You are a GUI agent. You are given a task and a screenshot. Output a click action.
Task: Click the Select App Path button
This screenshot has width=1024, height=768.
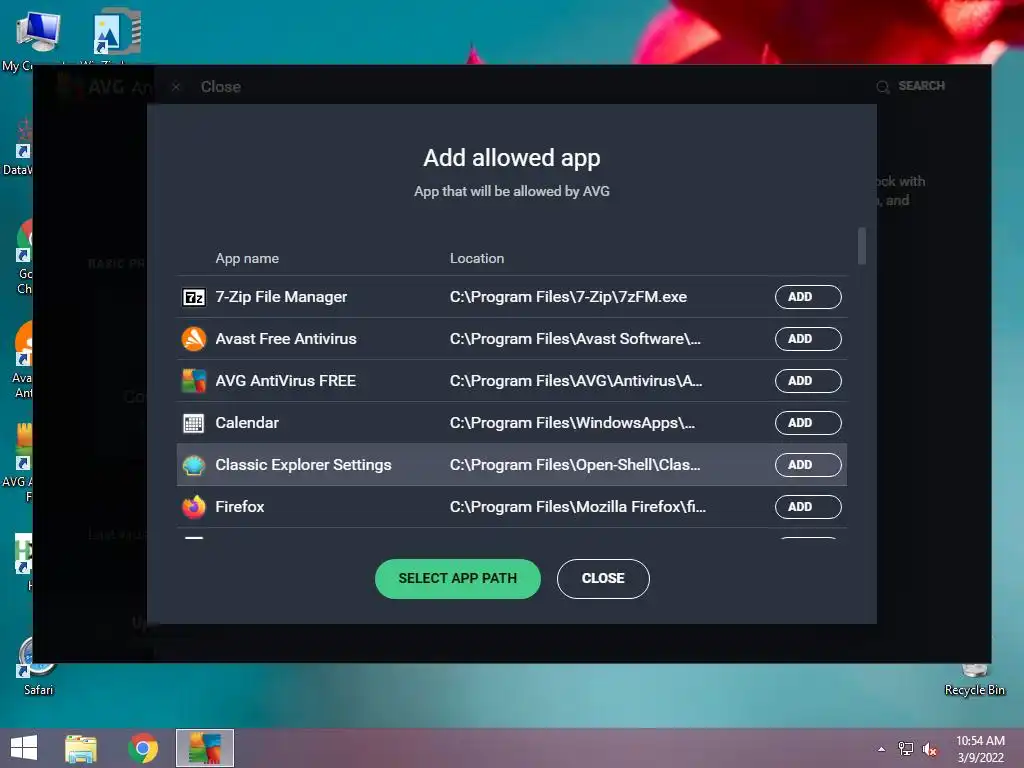pos(458,579)
